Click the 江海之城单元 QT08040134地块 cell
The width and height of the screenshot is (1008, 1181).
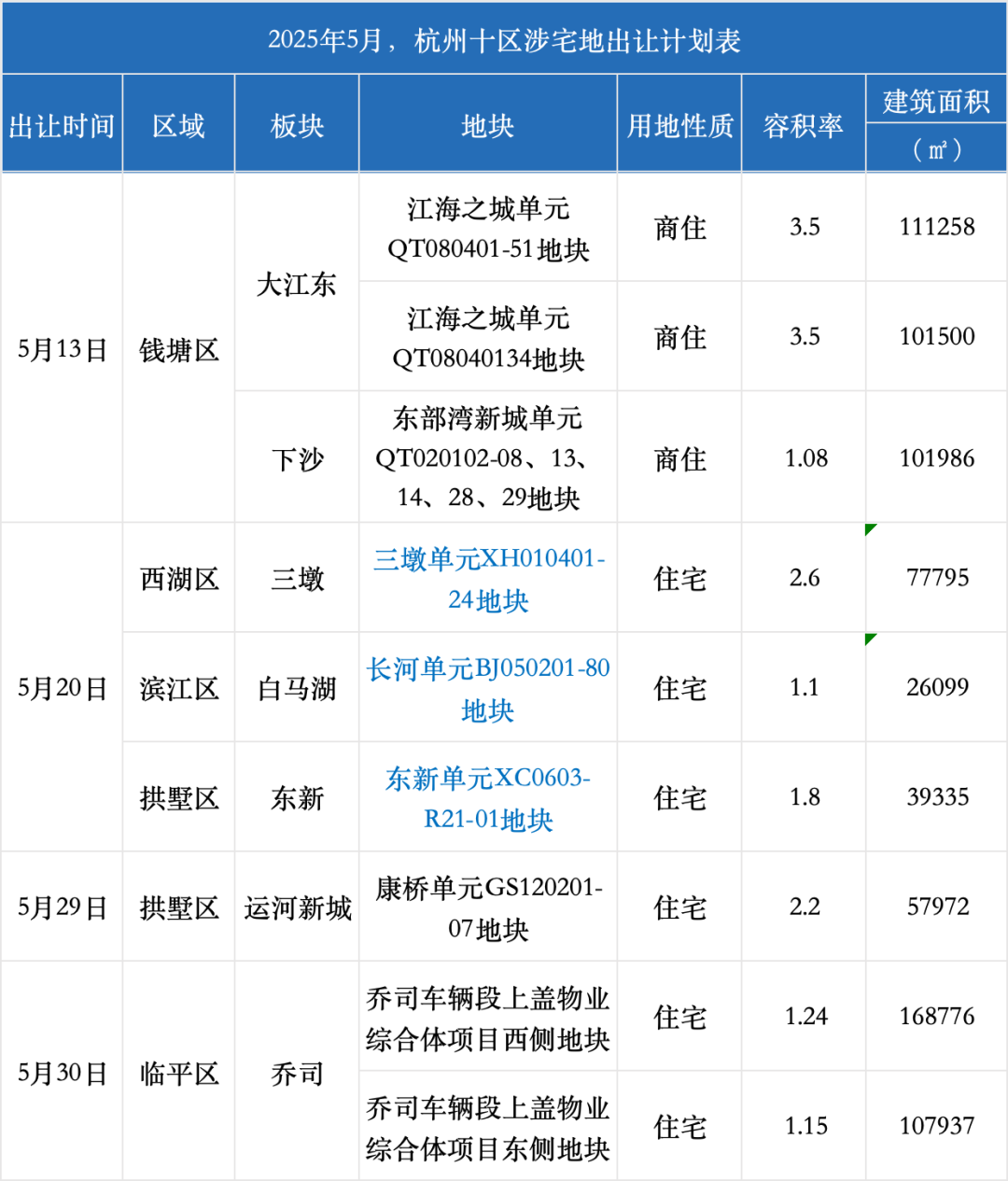[488, 337]
